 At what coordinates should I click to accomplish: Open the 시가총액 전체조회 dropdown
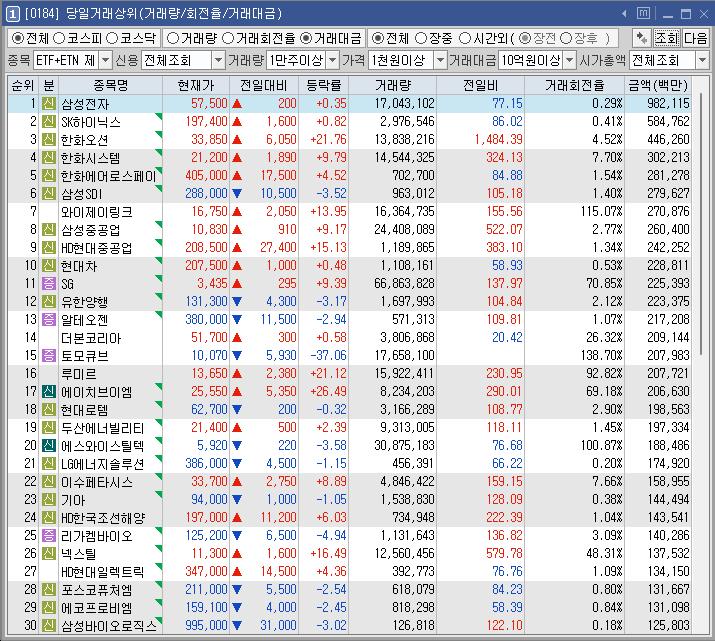tap(702, 60)
